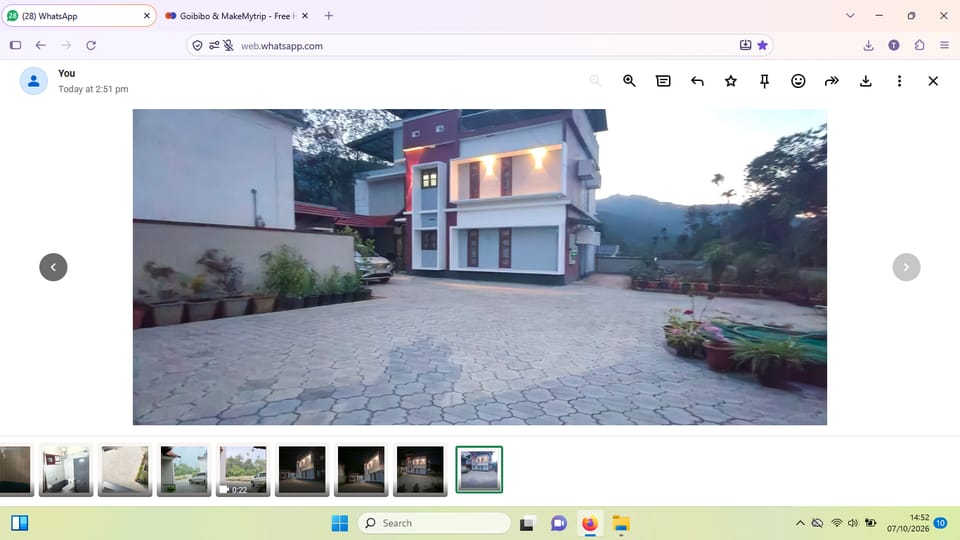Open the 0:22 video thumbnail
Screen dimensions: 960x540
point(243,470)
